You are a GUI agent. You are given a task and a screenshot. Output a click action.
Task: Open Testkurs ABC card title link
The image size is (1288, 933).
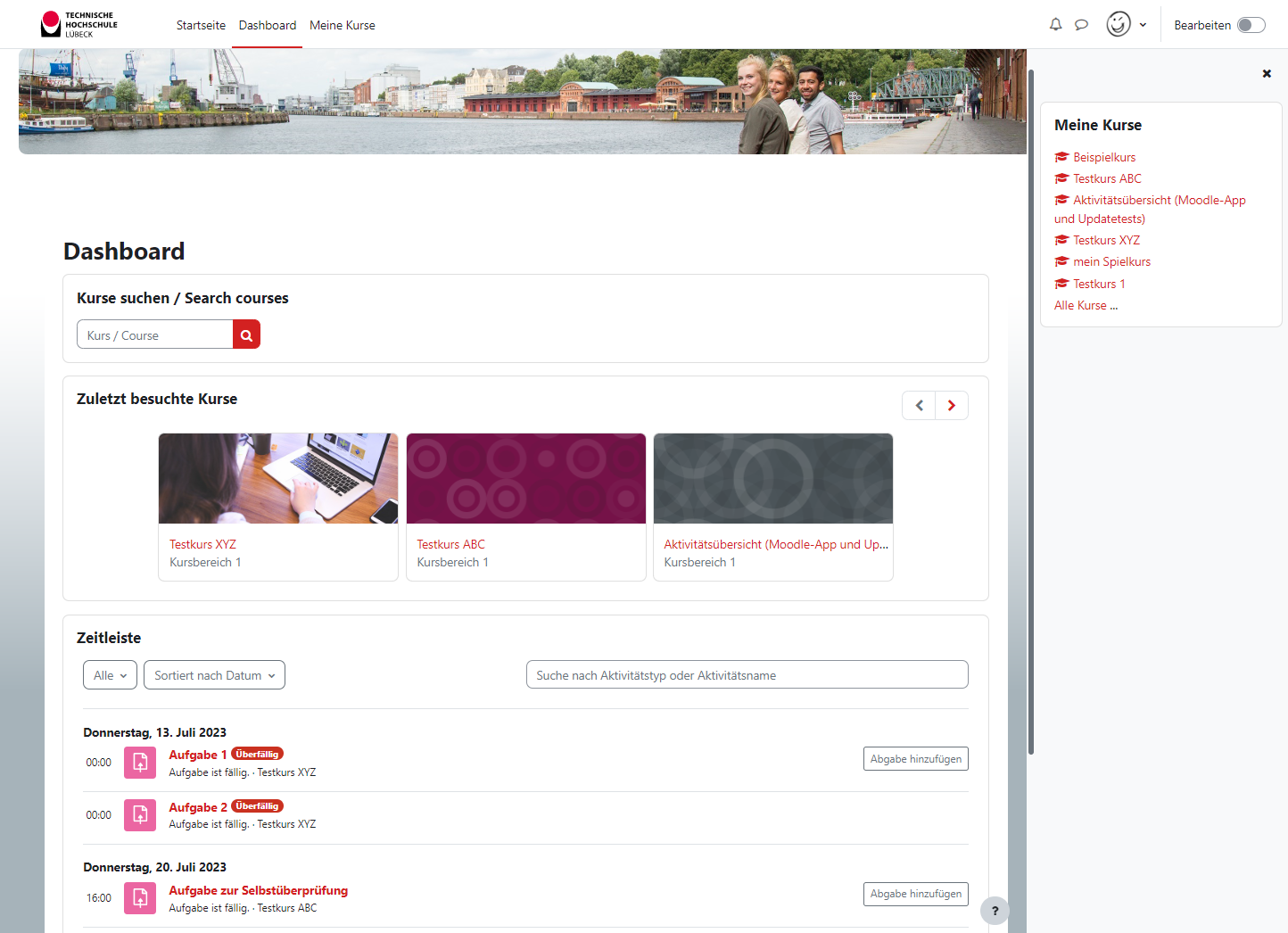click(451, 544)
